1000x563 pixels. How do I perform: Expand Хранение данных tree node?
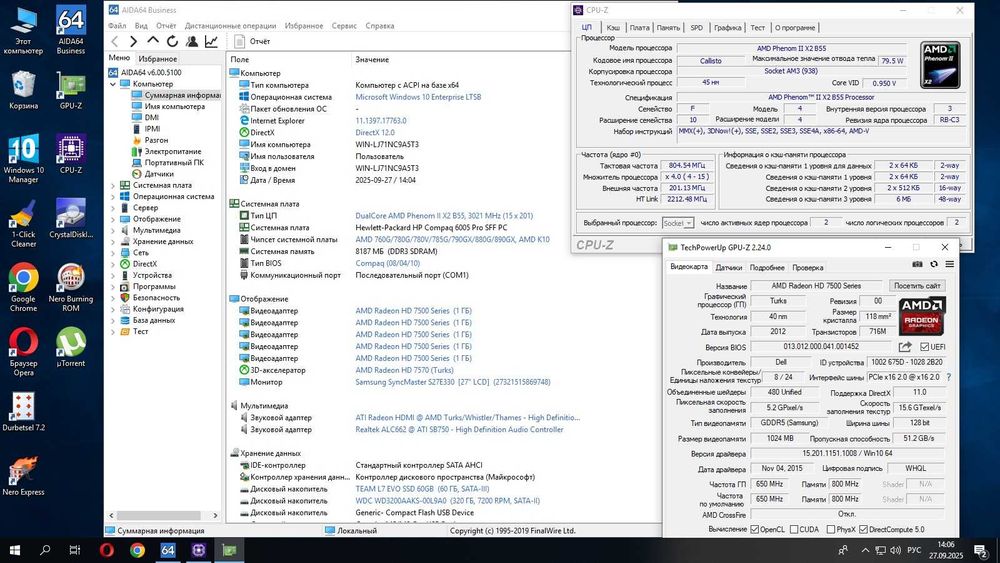[x=113, y=242]
